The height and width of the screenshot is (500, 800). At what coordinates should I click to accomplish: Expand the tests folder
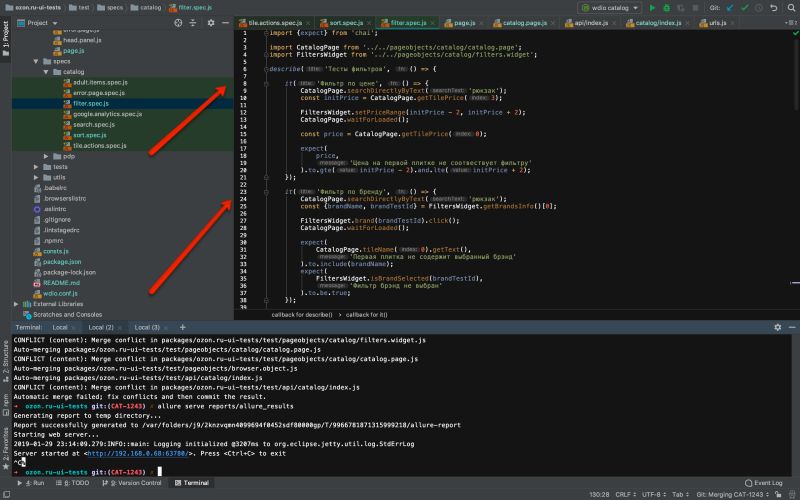click(x=36, y=167)
